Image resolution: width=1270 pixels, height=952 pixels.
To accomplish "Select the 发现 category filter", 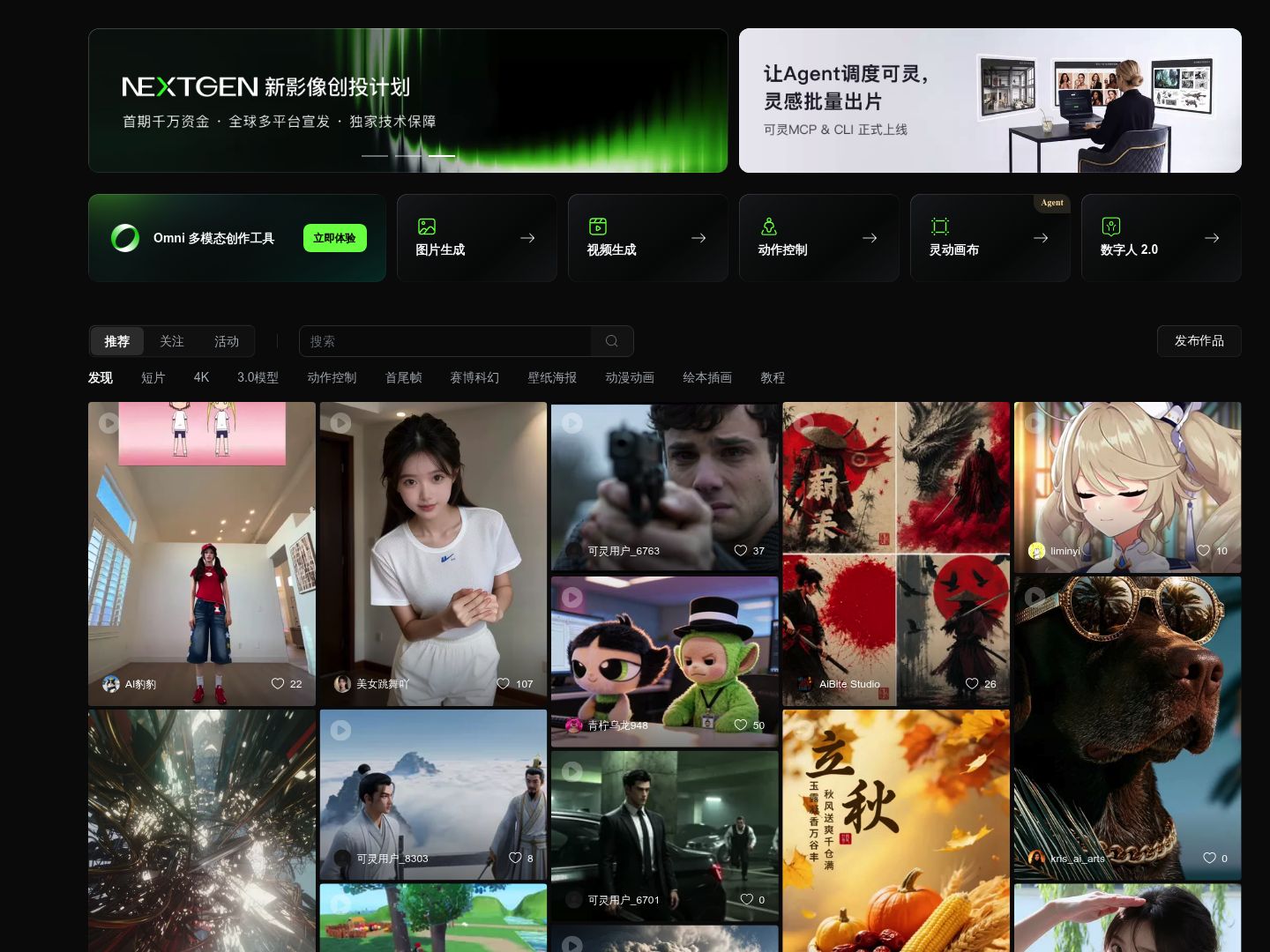I will [101, 377].
